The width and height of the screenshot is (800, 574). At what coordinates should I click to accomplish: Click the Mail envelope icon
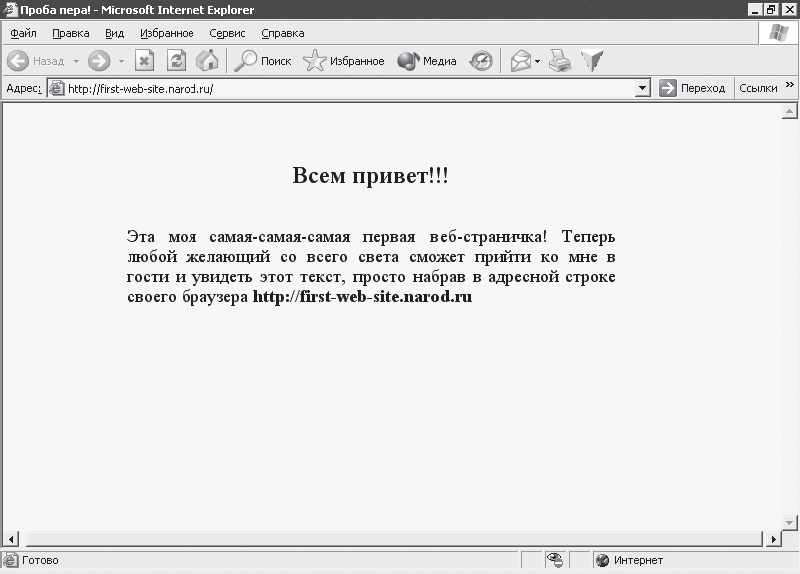click(x=520, y=61)
